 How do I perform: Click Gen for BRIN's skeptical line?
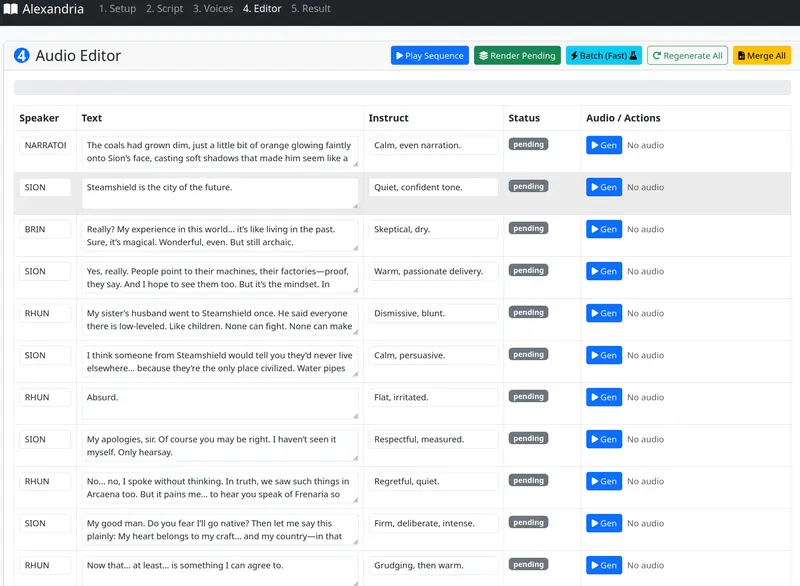(x=603, y=229)
